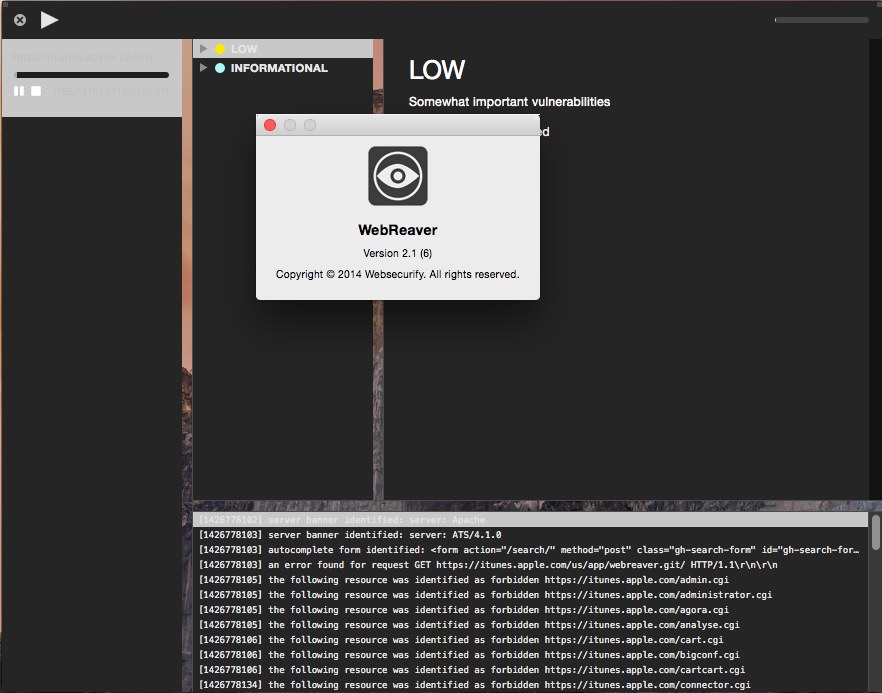This screenshot has width=882, height=693.
Task: Click the log panel vertical scrollbar
Action: [875, 532]
